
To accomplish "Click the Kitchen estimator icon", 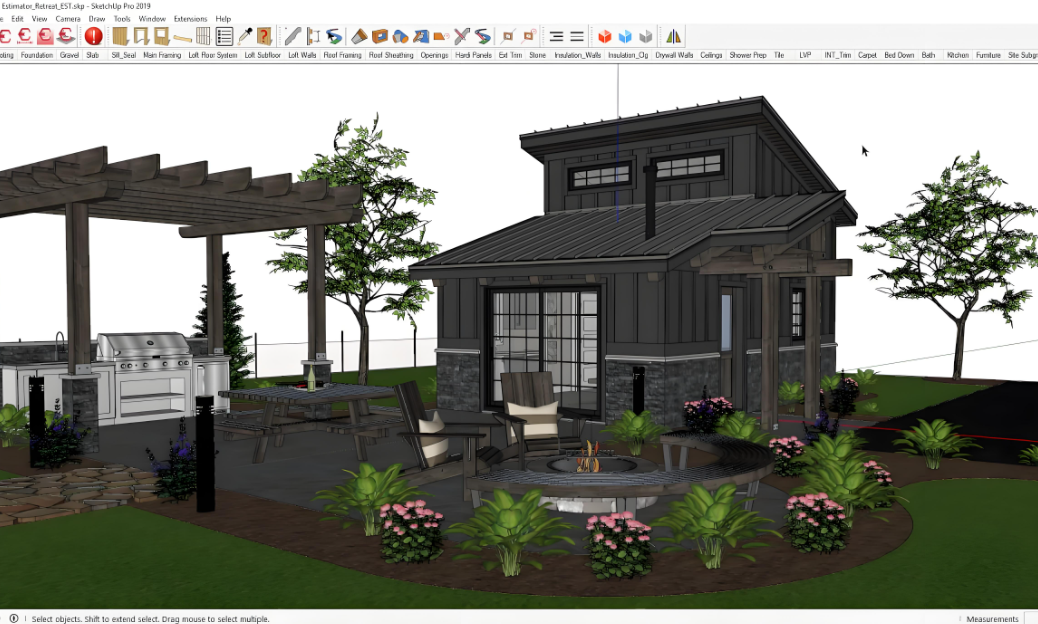I will (957, 55).
